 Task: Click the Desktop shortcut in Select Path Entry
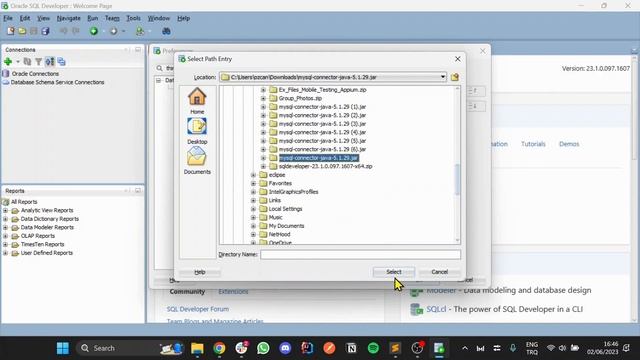pyautogui.click(x=197, y=131)
